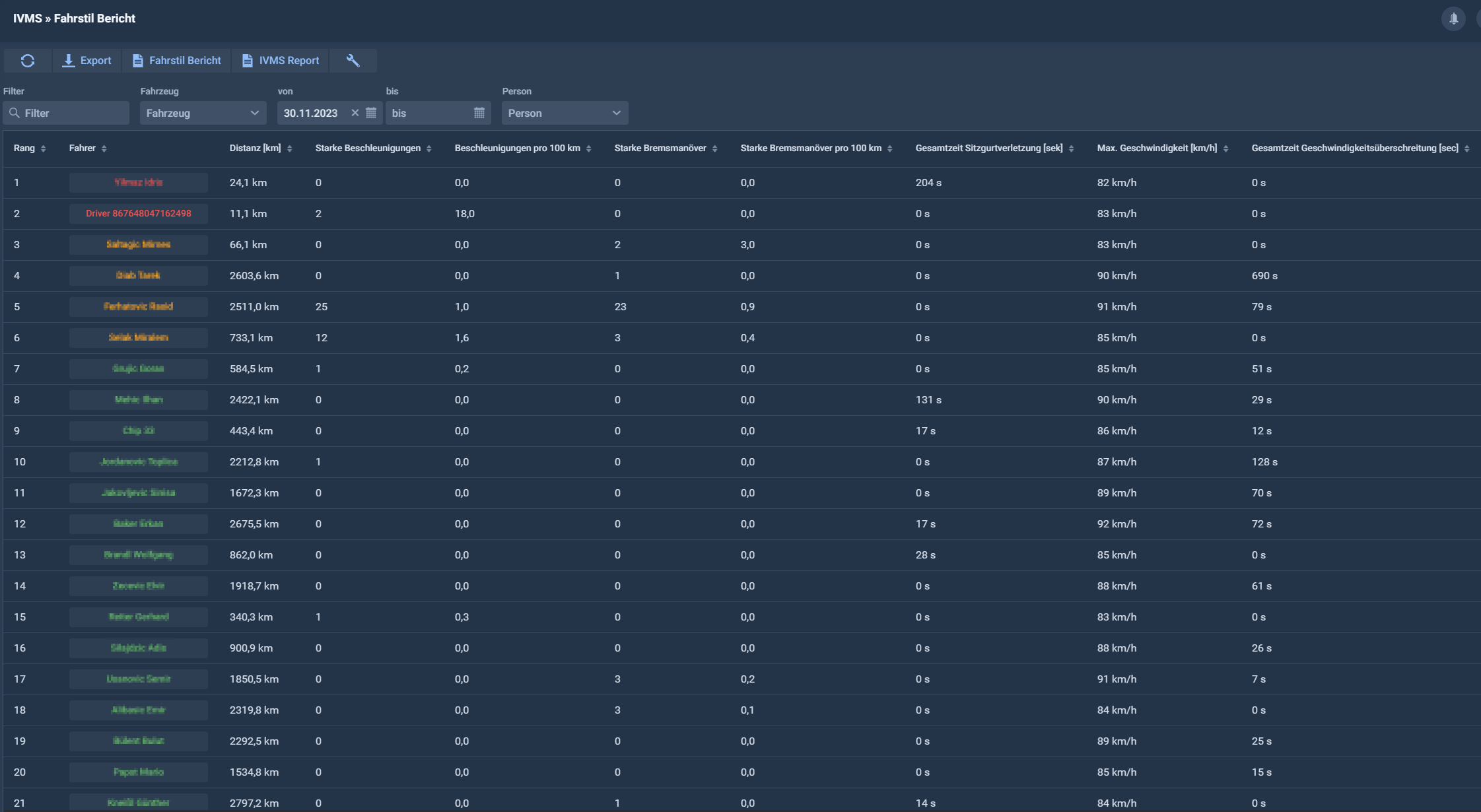Open notifications bell icon
The image size is (1481, 812).
point(1453,18)
